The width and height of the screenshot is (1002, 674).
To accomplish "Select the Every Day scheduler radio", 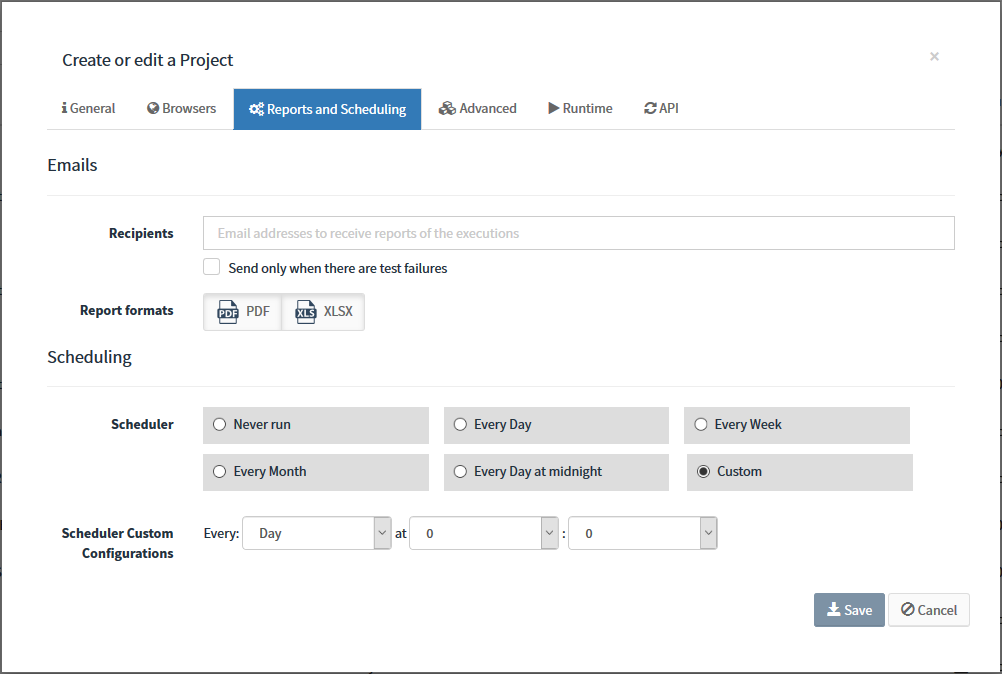I will coord(460,424).
